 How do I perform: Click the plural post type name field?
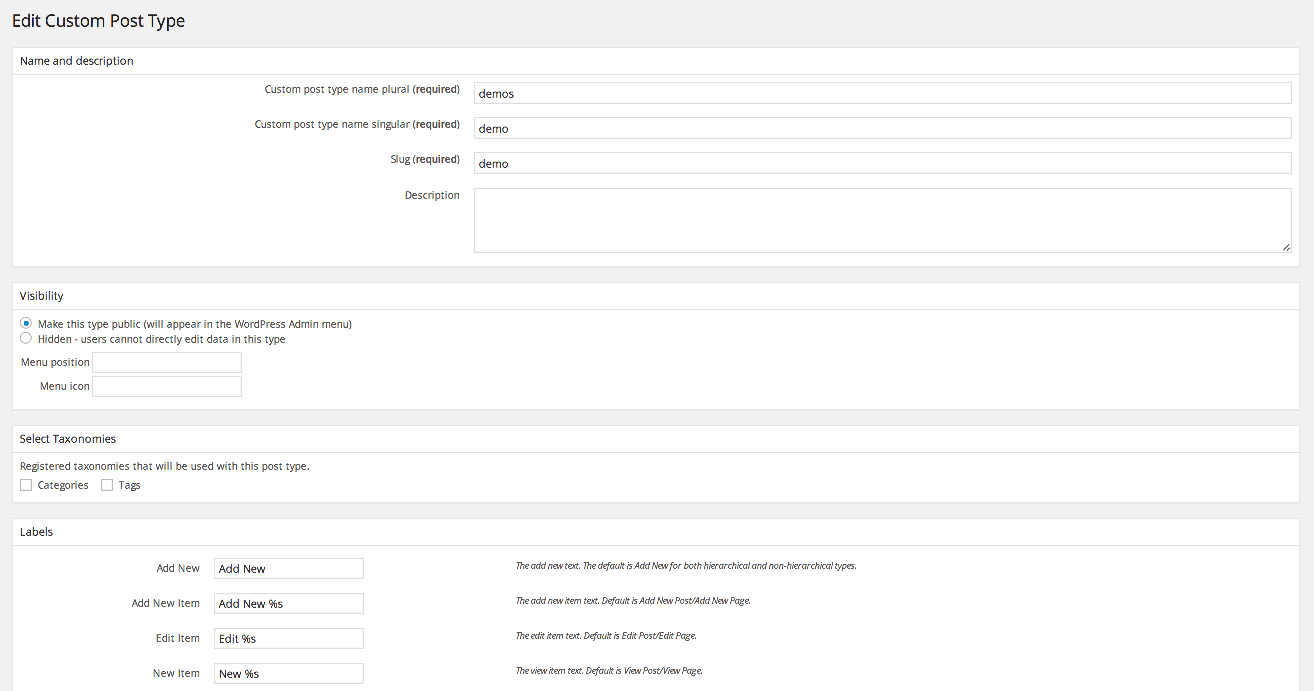tap(882, 93)
